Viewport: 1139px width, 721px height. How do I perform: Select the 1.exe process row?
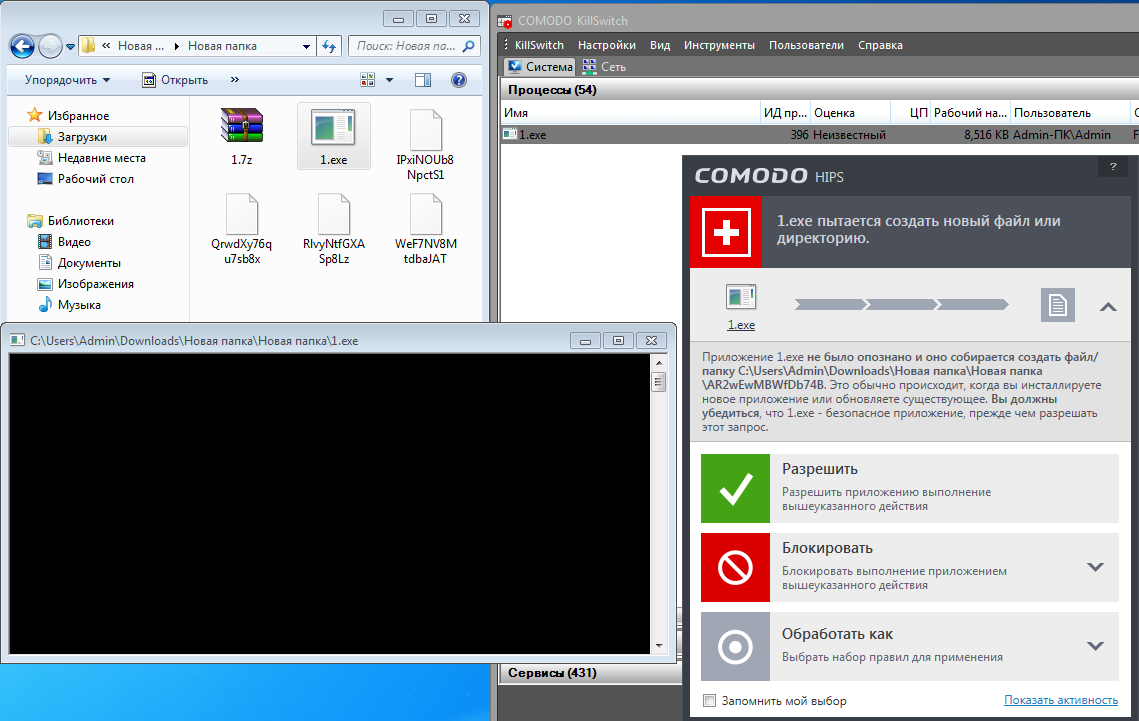click(x=819, y=134)
